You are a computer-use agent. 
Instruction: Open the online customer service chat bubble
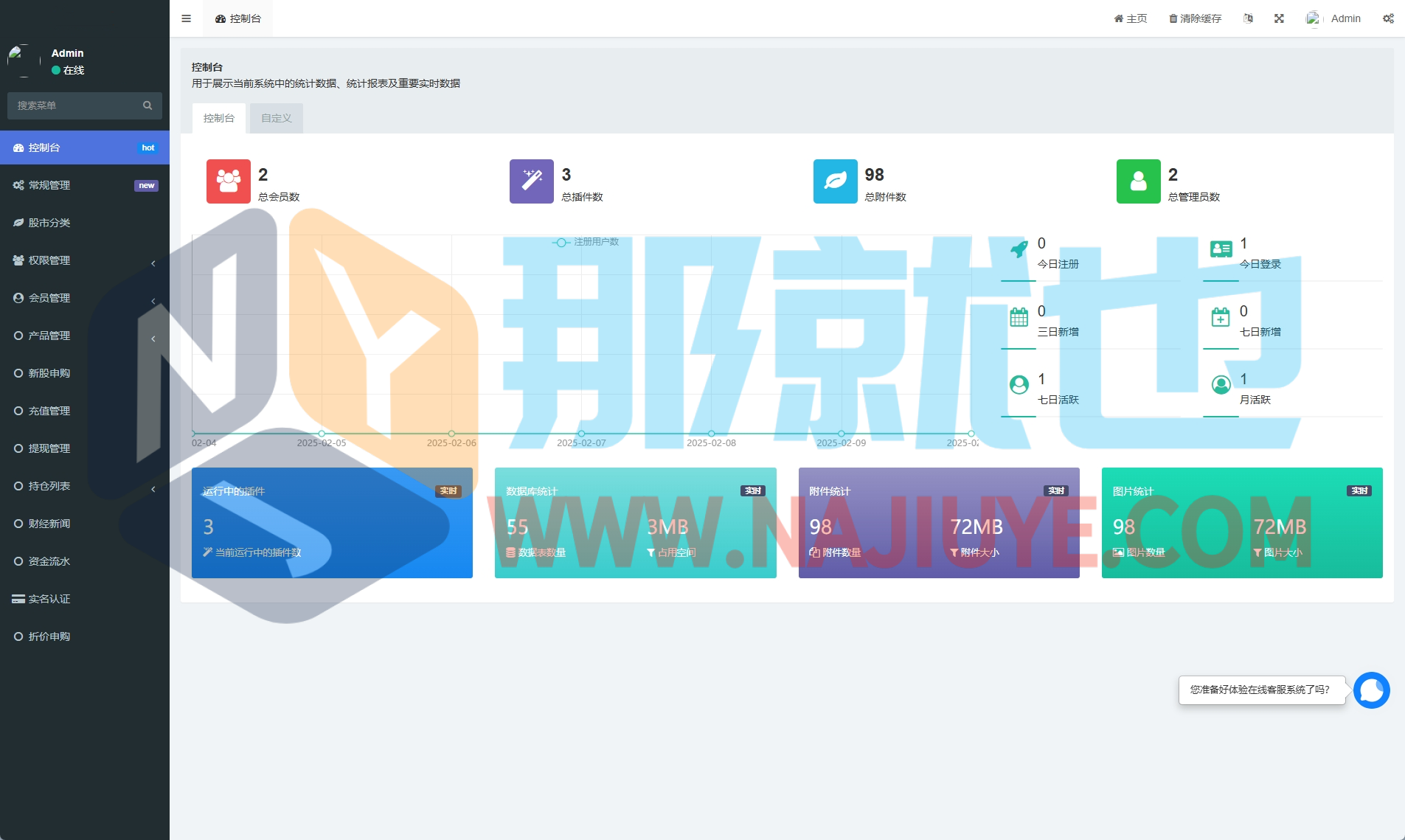point(1371,690)
